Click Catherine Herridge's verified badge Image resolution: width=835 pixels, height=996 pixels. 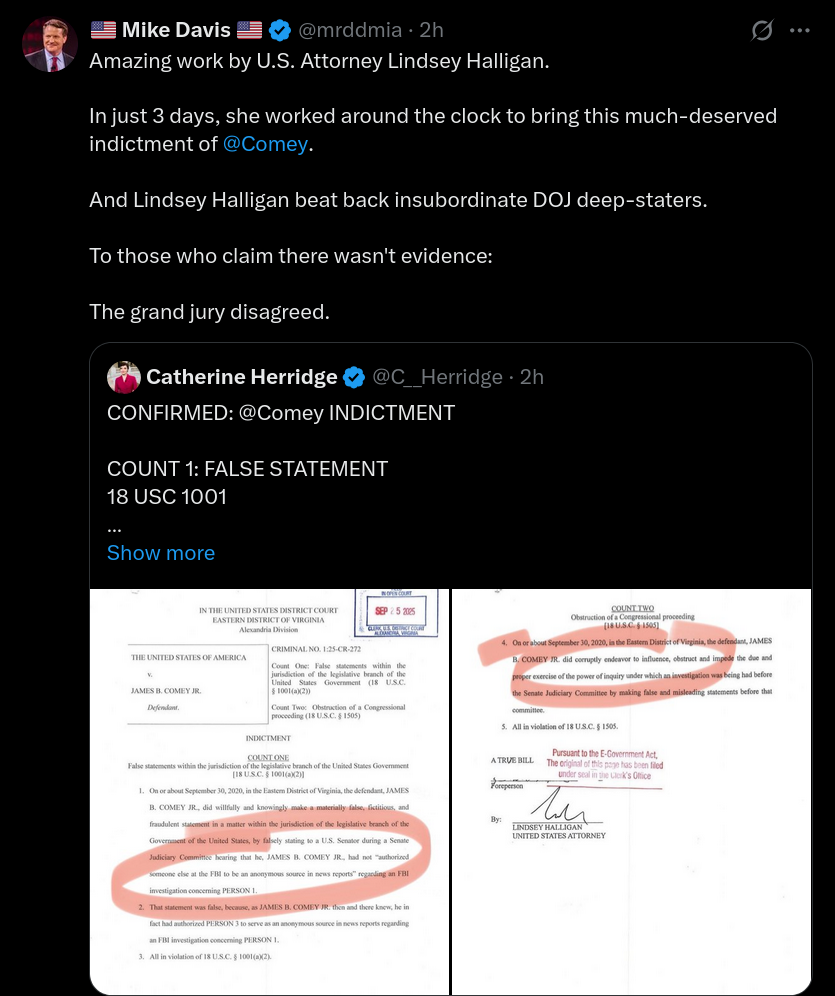coord(353,377)
